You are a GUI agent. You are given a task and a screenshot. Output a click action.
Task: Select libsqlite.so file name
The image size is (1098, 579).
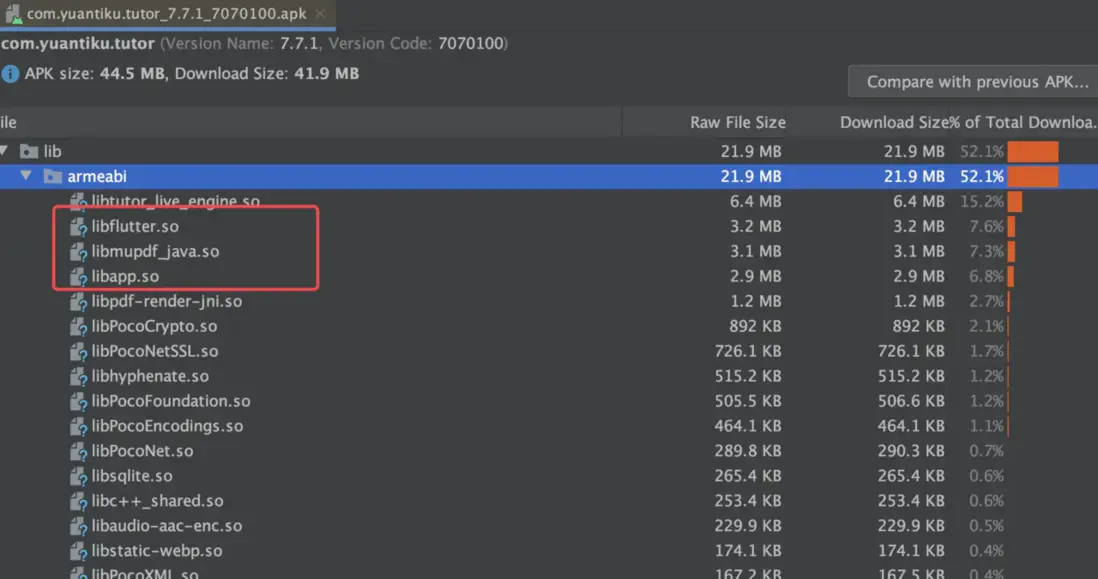point(132,476)
